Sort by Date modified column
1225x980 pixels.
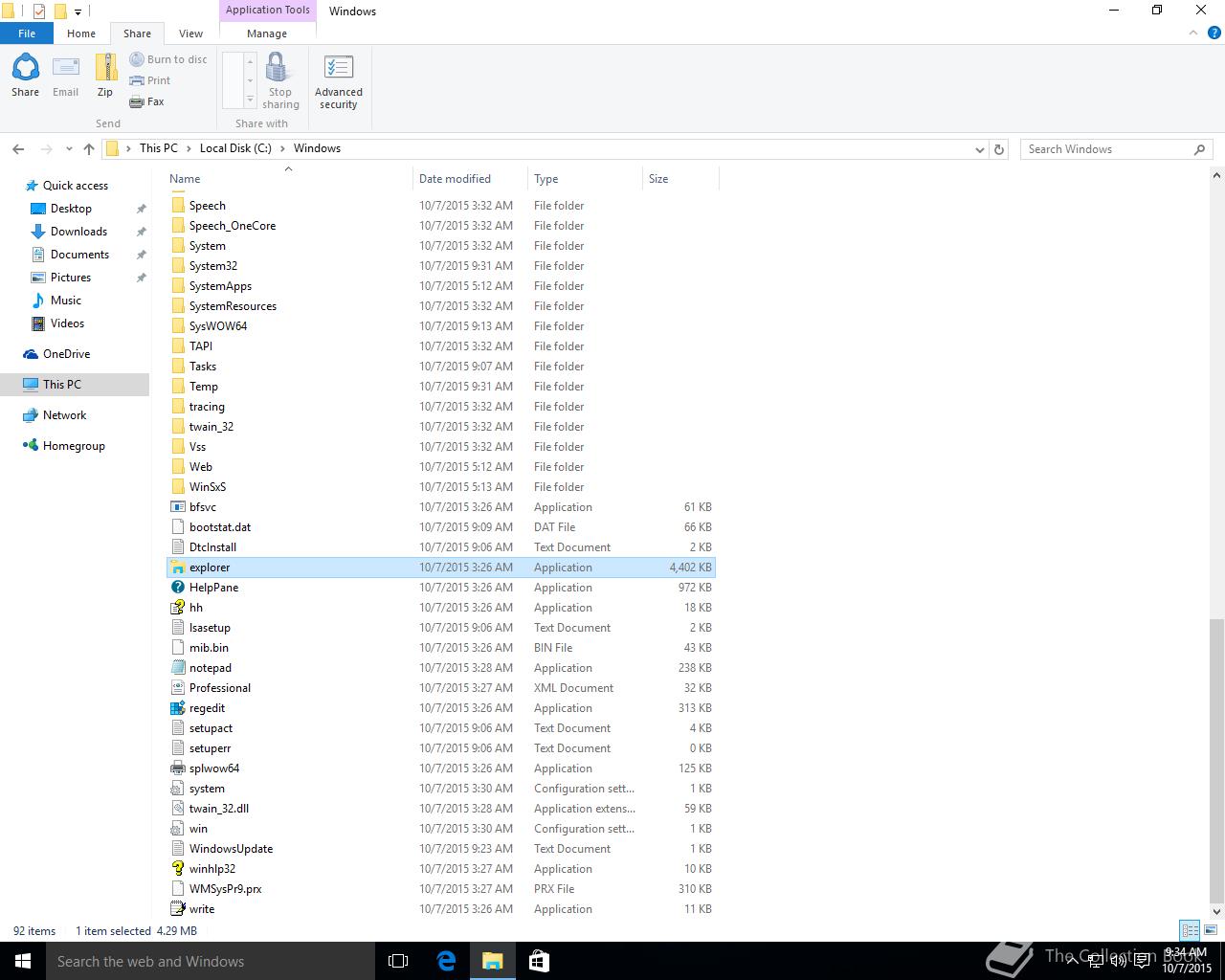coord(471,179)
